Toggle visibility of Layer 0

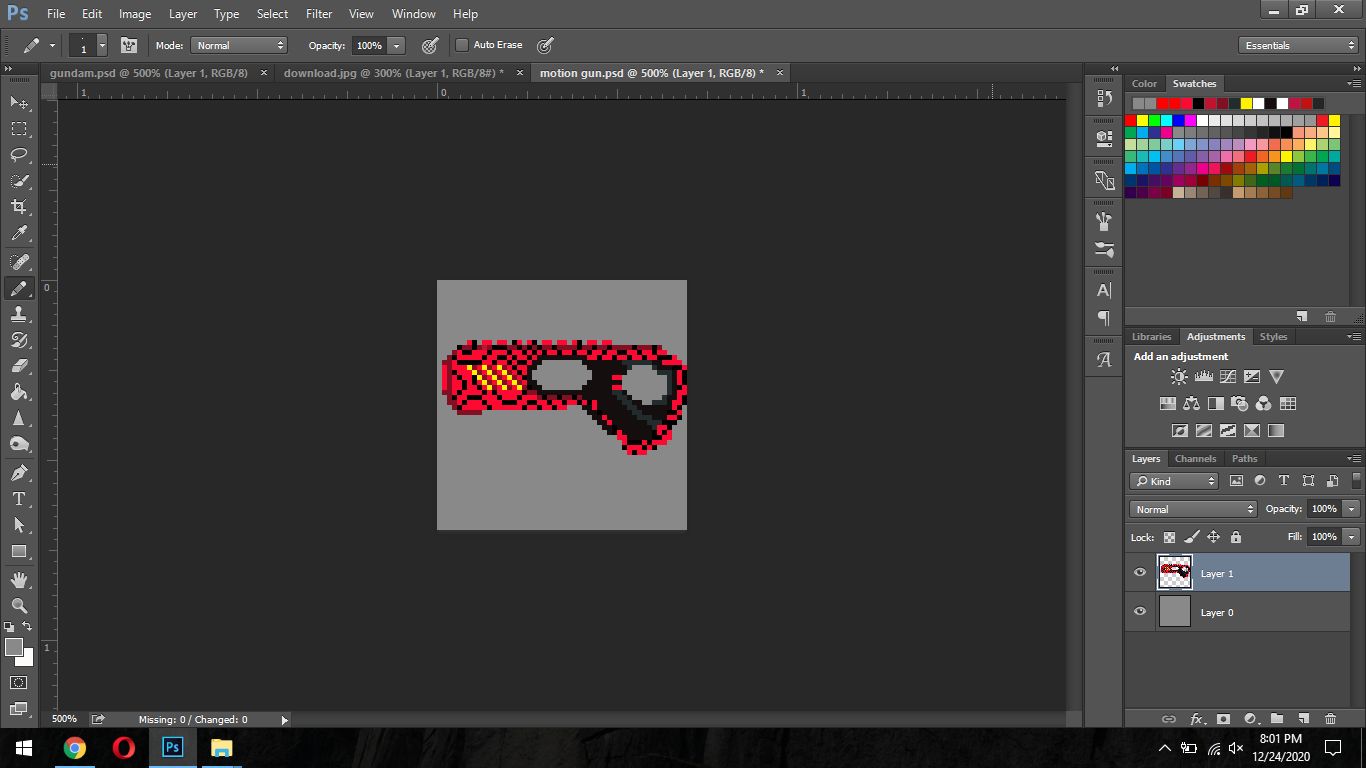tap(1140, 612)
